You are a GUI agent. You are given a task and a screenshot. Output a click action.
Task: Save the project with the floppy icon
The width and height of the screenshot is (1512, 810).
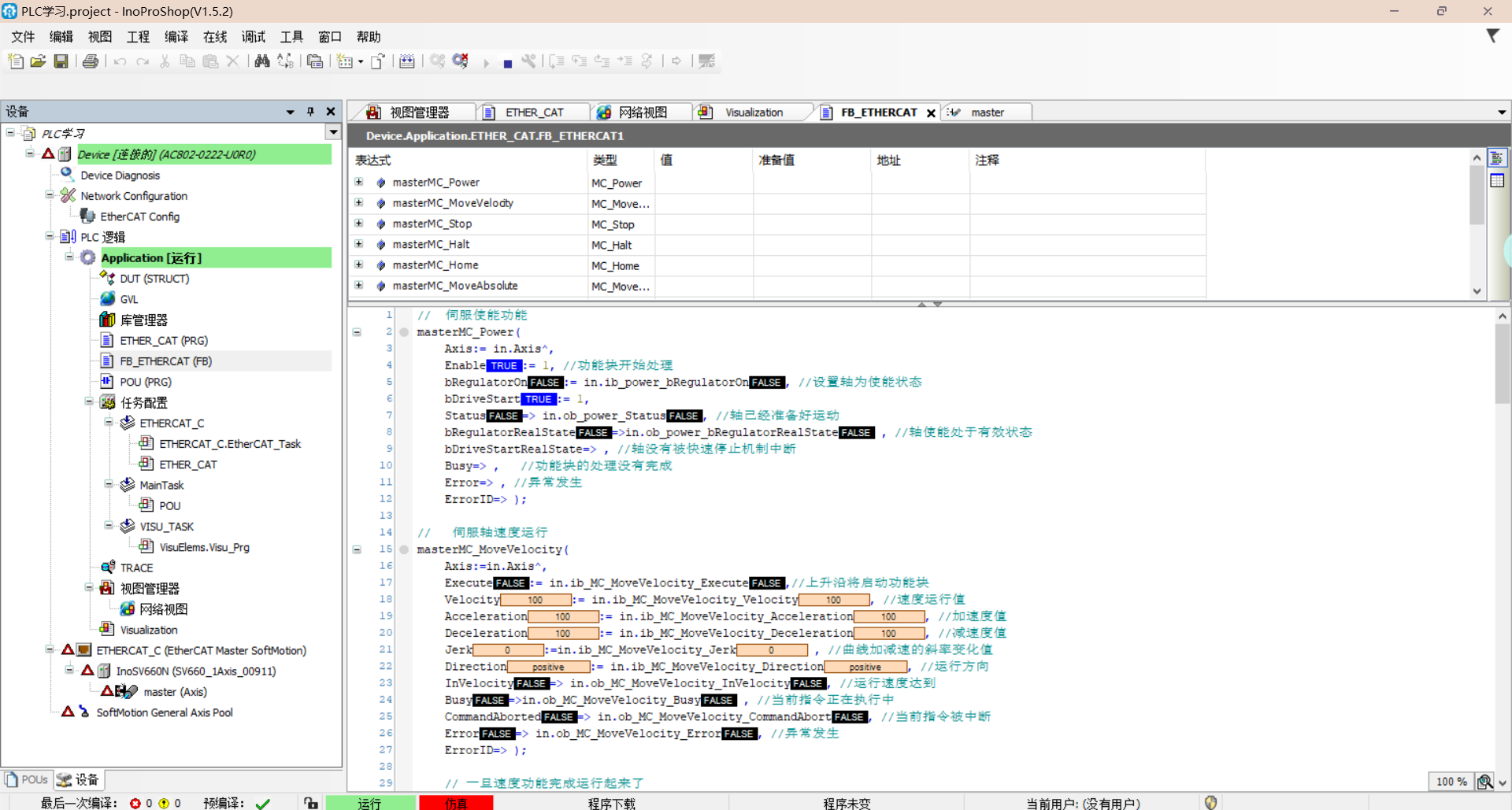(x=61, y=61)
